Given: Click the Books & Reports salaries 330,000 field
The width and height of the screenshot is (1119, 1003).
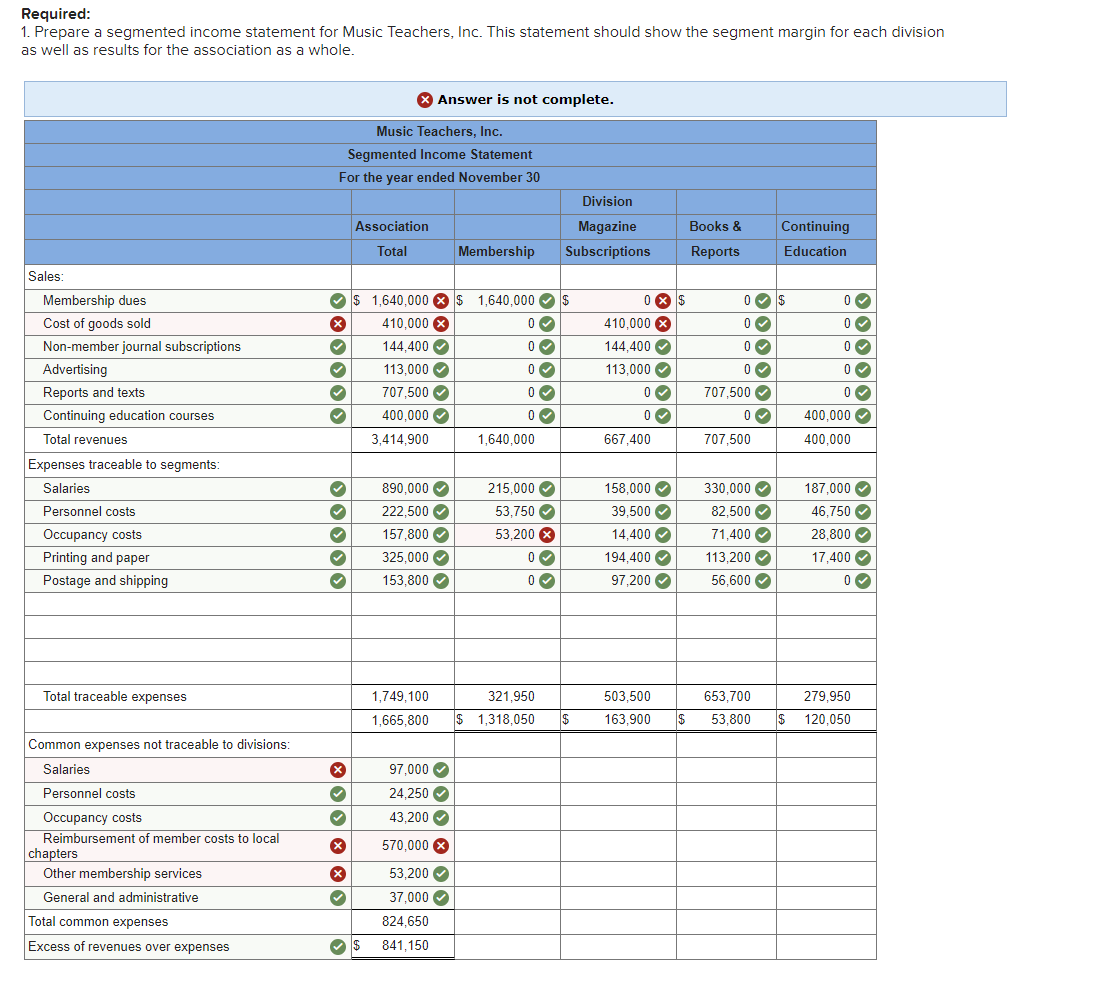Looking at the screenshot, I should (726, 488).
